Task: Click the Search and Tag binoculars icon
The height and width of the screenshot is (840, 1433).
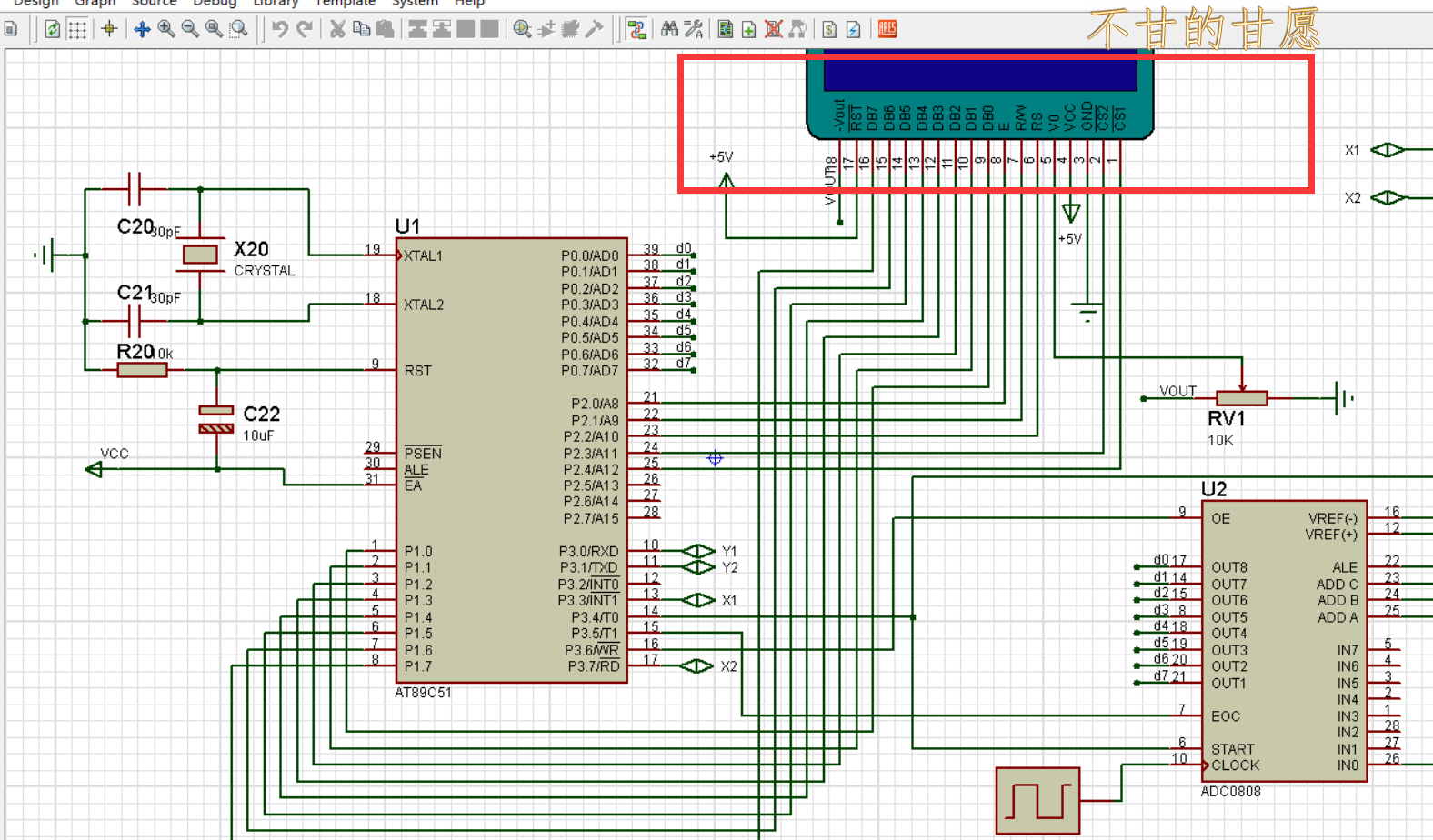Action: click(669, 29)
